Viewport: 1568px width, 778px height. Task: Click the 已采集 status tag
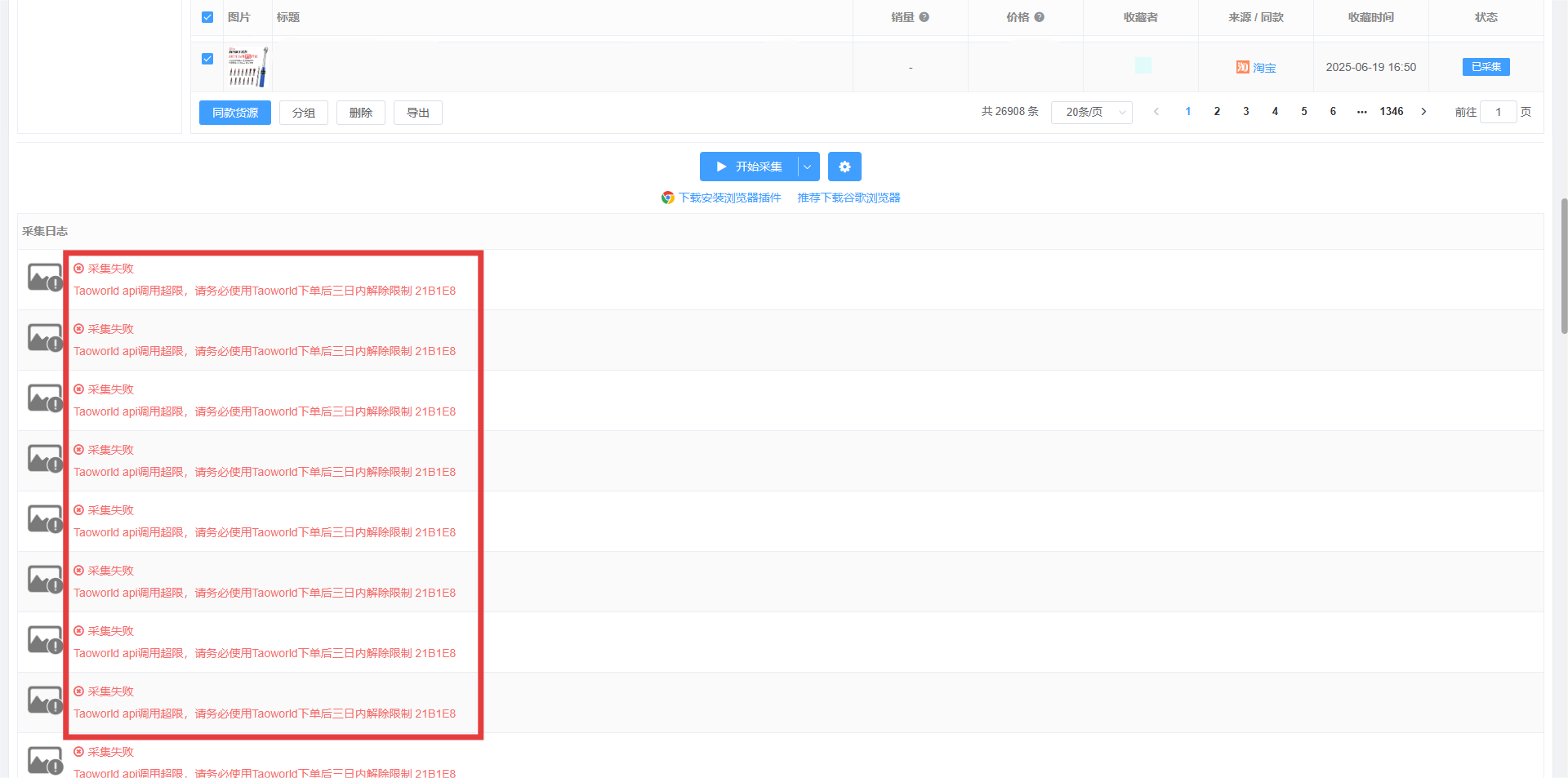pyautogui.click(x=1486, y=67)
